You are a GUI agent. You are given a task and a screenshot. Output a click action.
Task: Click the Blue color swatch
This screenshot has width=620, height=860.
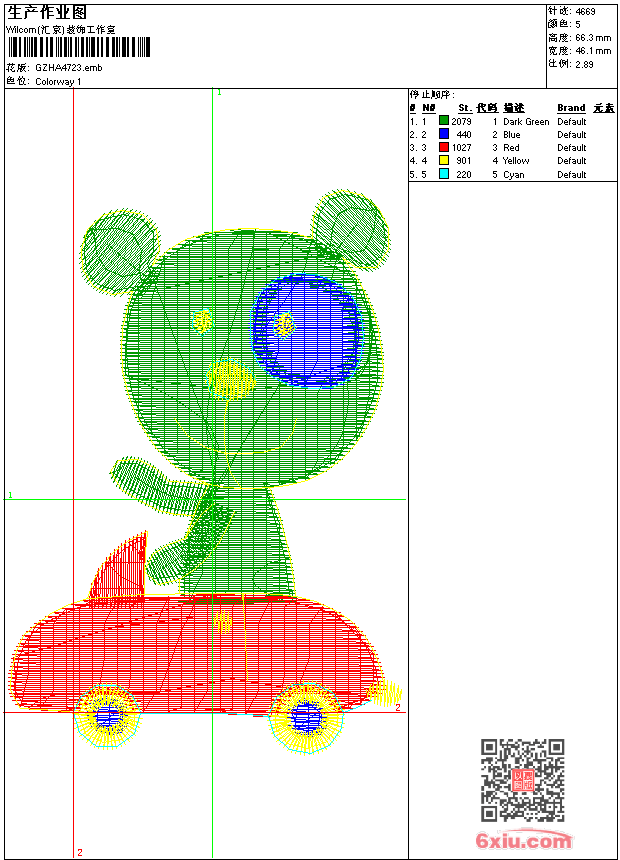444,134
